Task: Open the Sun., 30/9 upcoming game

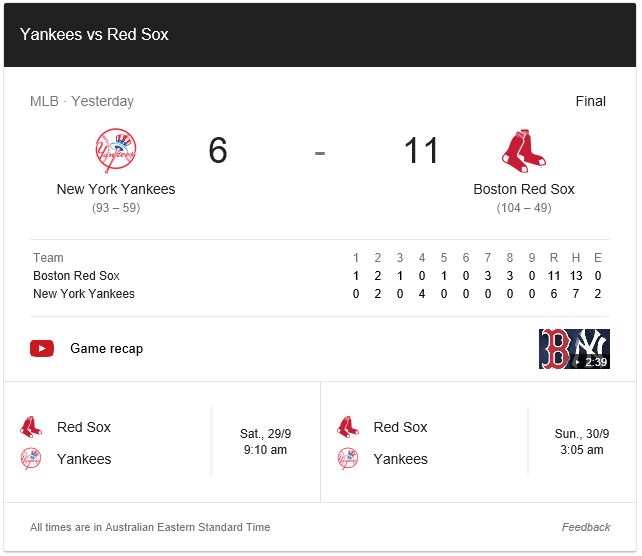Action: [x=478, y=442]
